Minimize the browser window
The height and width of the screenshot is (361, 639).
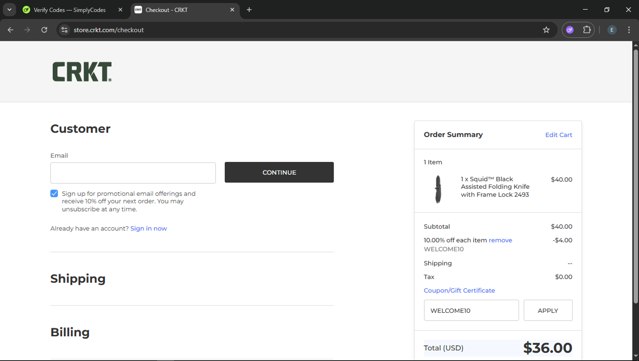coord(585,9)
